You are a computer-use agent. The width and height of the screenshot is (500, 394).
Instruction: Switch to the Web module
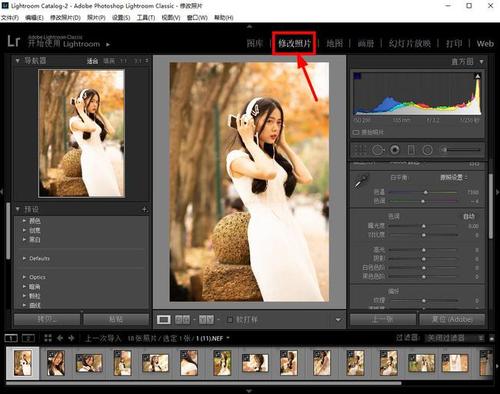click(x=485, y=43)
